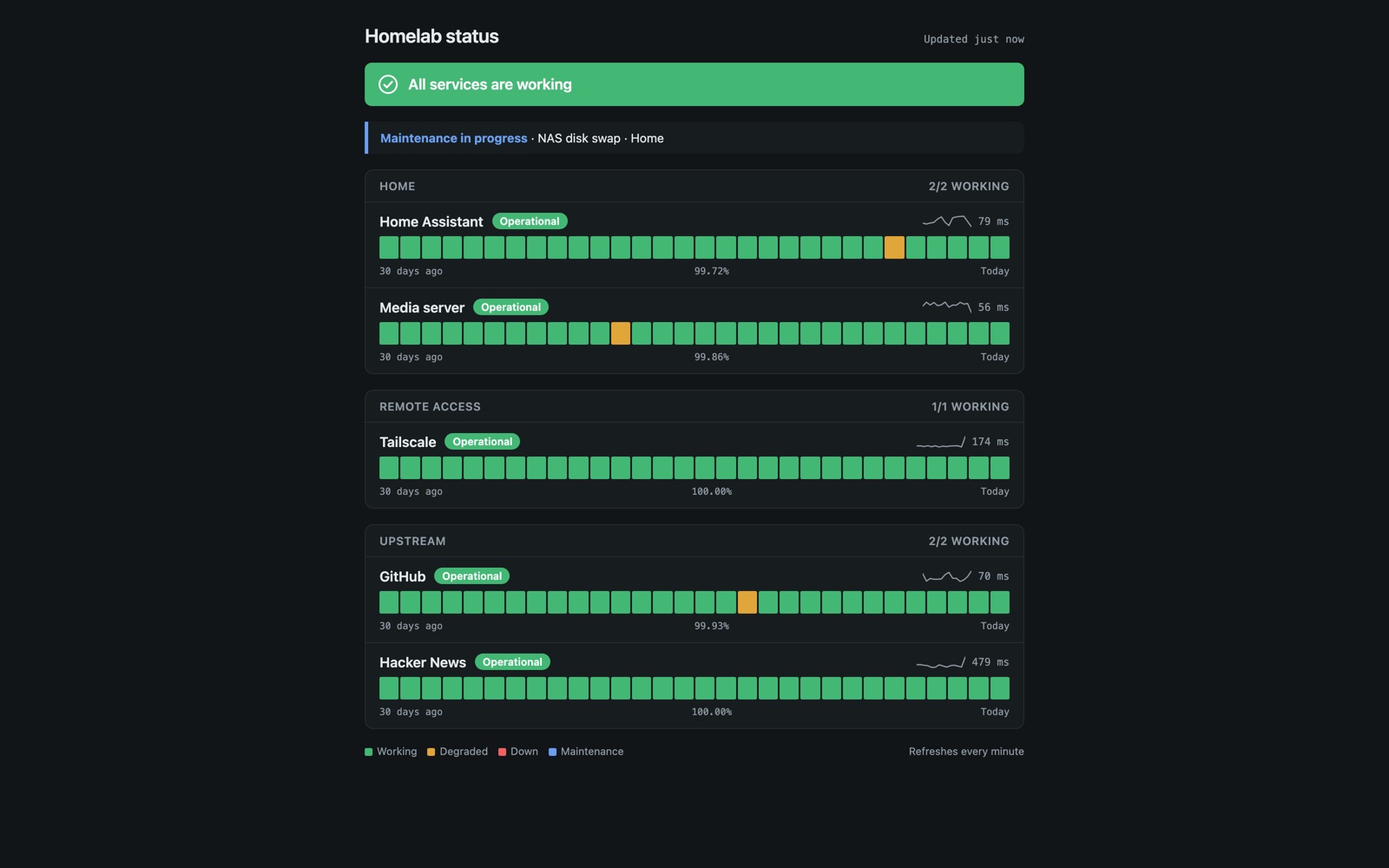Click the 1/1 WORKING count
Viewport: 1389px width, 868px height.
[971, 407]
